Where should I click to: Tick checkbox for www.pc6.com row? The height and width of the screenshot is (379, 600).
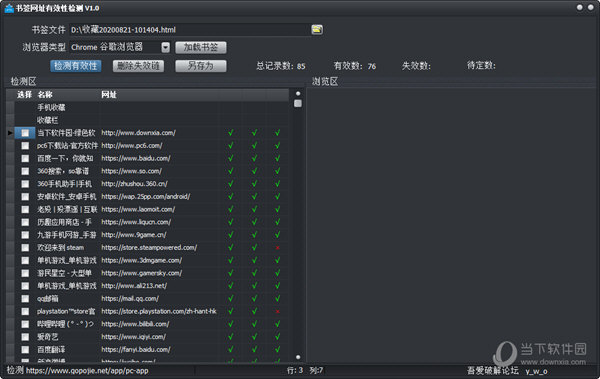(25, 145)
